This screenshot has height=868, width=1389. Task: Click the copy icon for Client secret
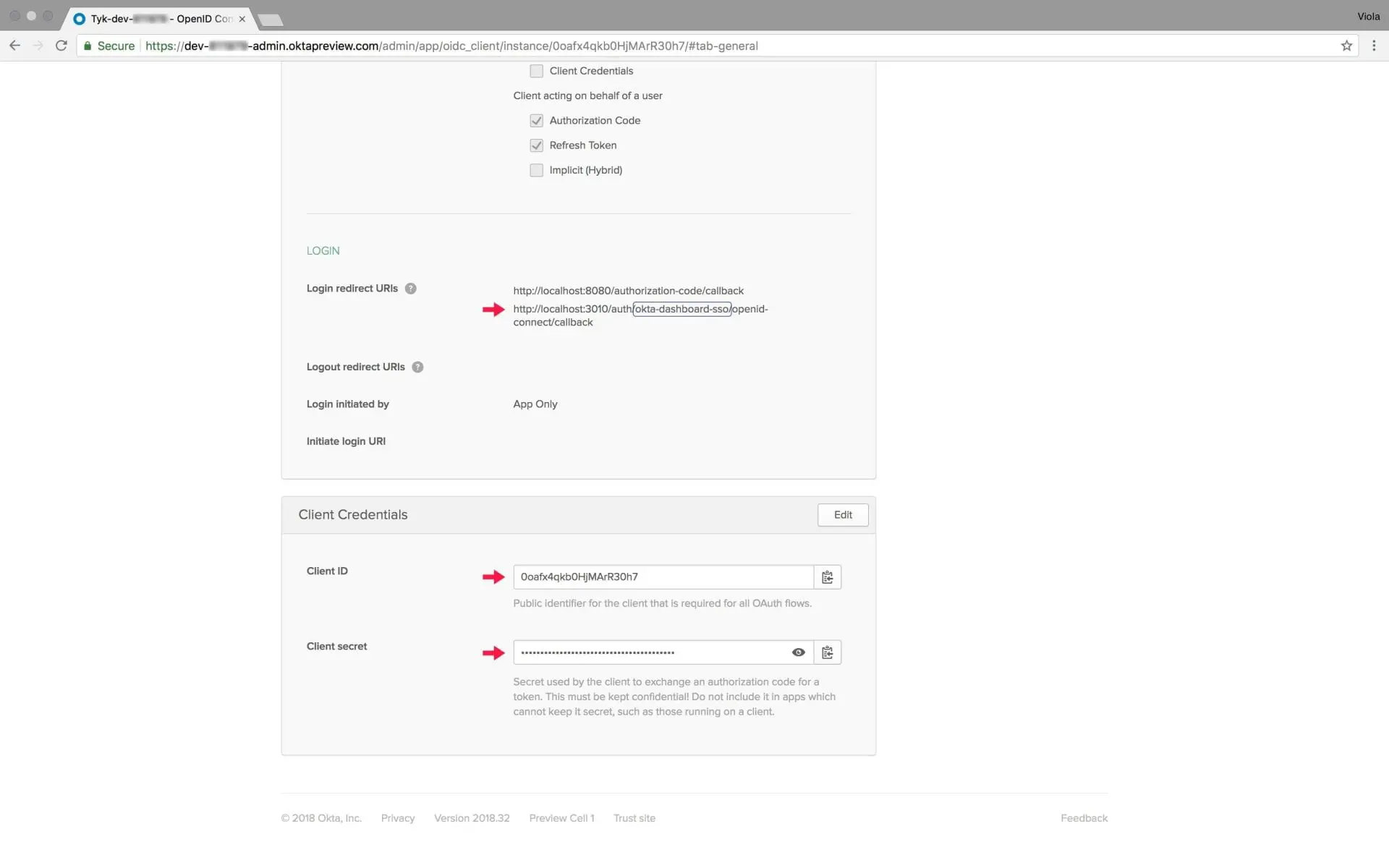coord(827,652)
